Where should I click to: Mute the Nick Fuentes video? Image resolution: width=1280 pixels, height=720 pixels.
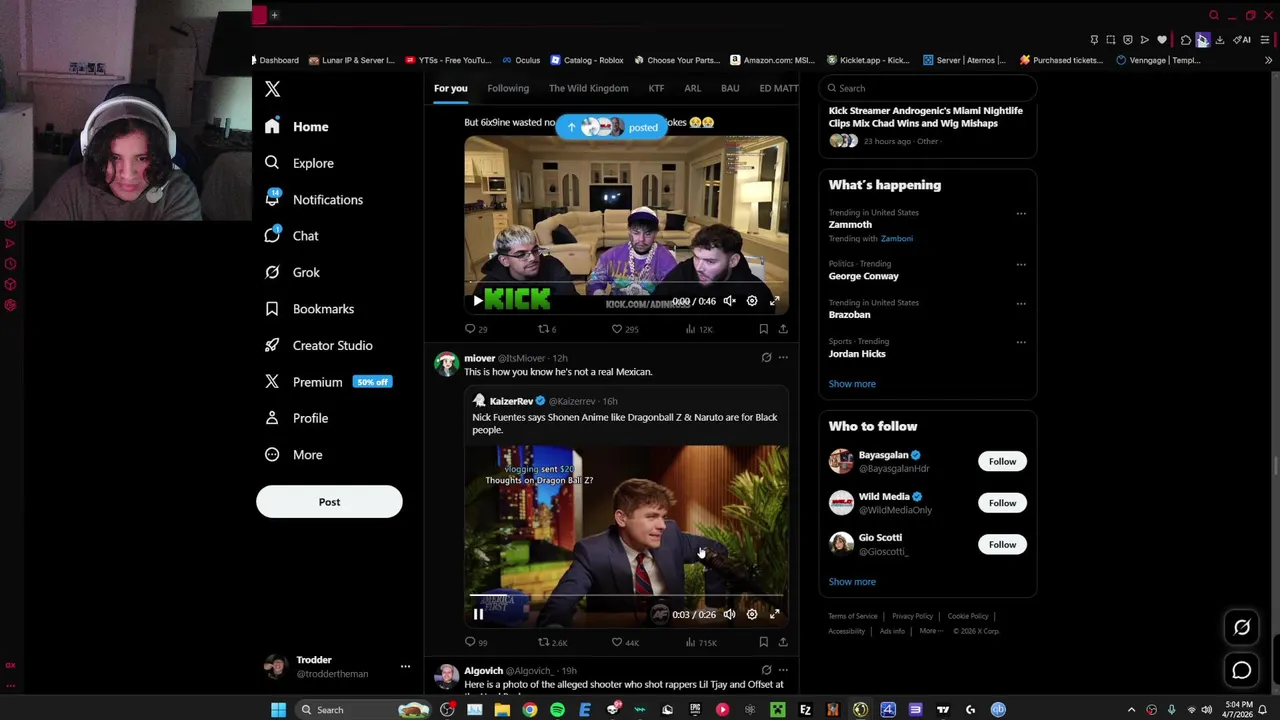pyautogui.click(x=729, y=614)
